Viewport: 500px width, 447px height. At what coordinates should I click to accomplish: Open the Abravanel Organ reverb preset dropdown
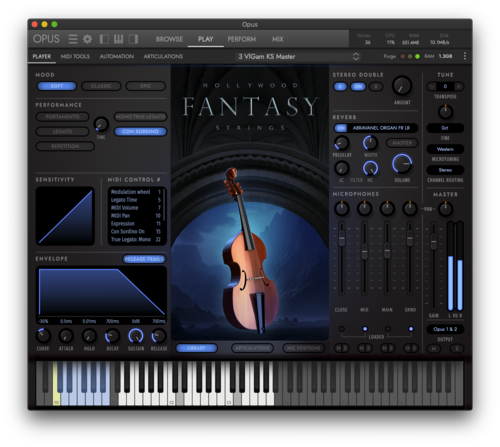[382, 128]
